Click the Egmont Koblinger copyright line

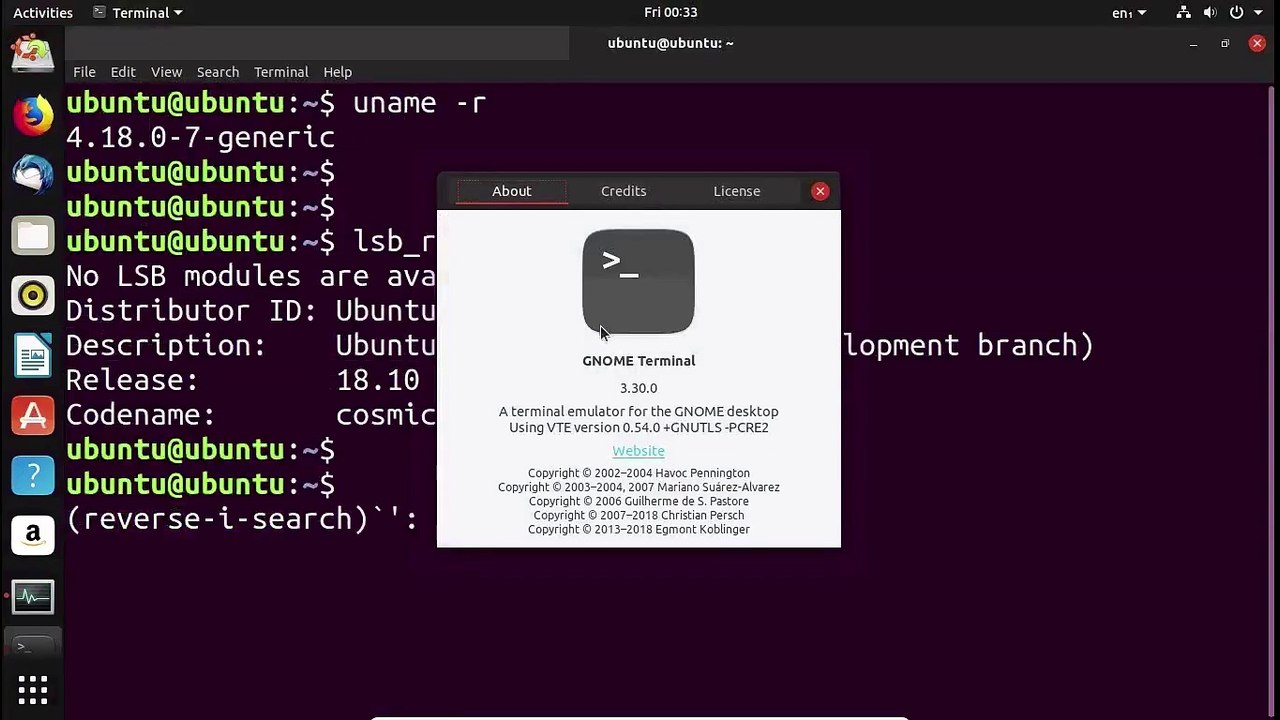pyautogui.click(x=638, y=529)
